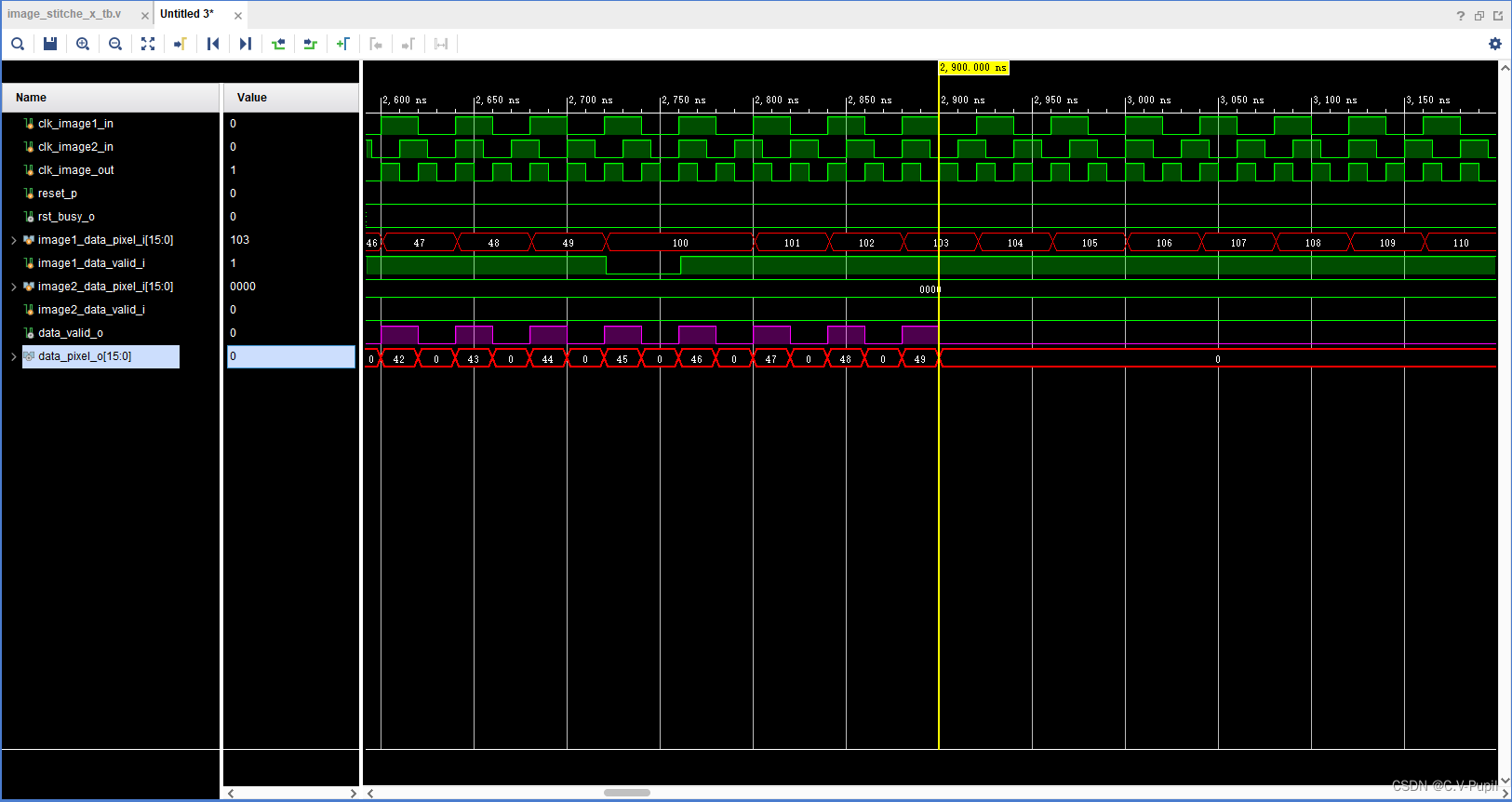Zoom out of the waveform
Image resolution: width=1512 pixels, height=802 pixels.
[x=115, y=44]
